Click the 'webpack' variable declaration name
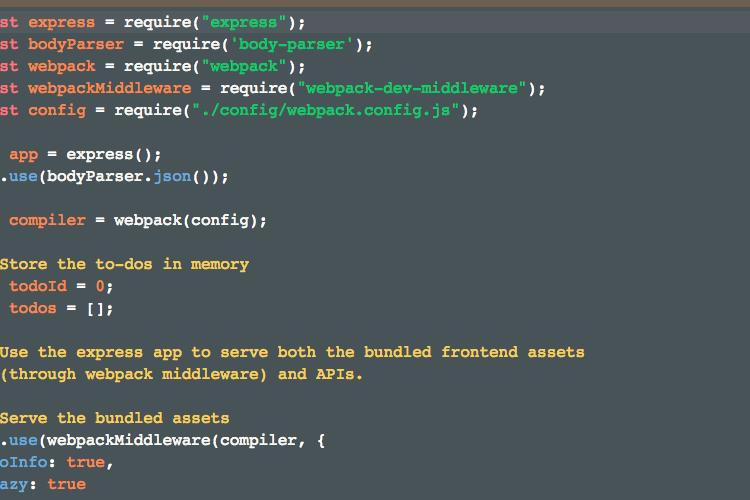The width and height of the screenshot is (750, 500). pos(61,67)
